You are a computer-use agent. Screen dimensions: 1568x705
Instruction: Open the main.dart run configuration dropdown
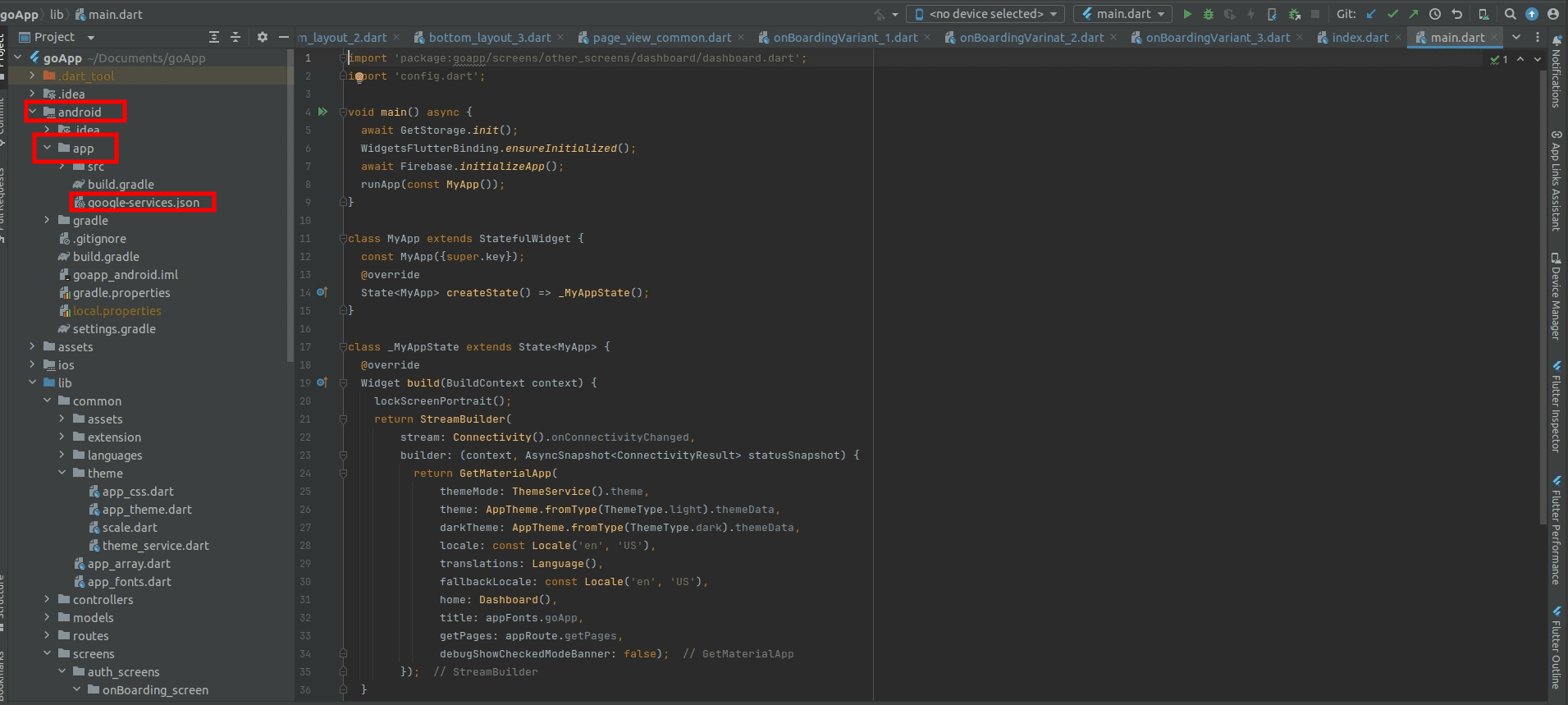pyautogui.click(x=1123, y=14)
